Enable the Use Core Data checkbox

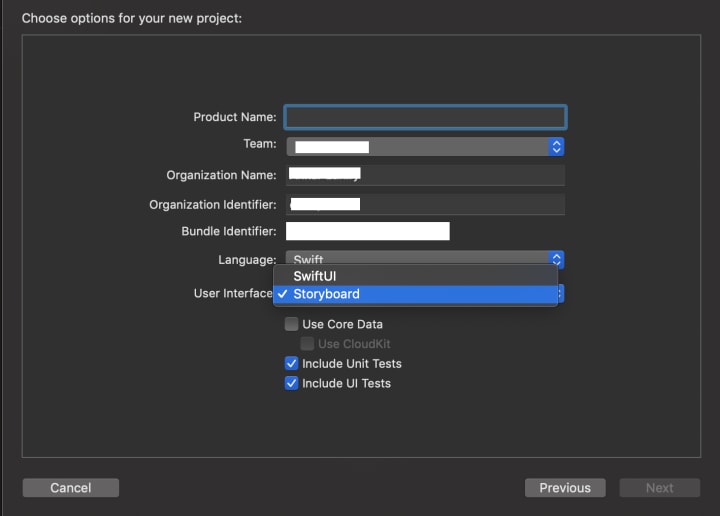coord(292,324)
